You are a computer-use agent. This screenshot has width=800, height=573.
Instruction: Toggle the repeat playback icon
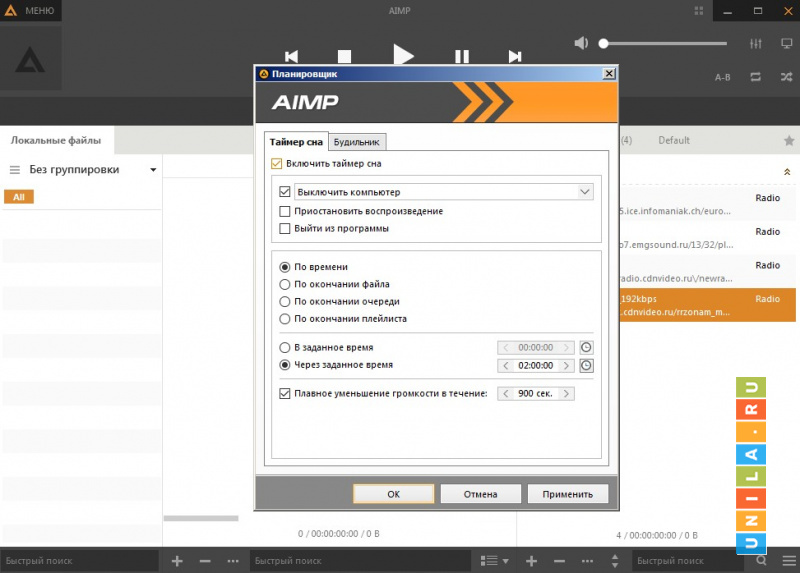755,77
